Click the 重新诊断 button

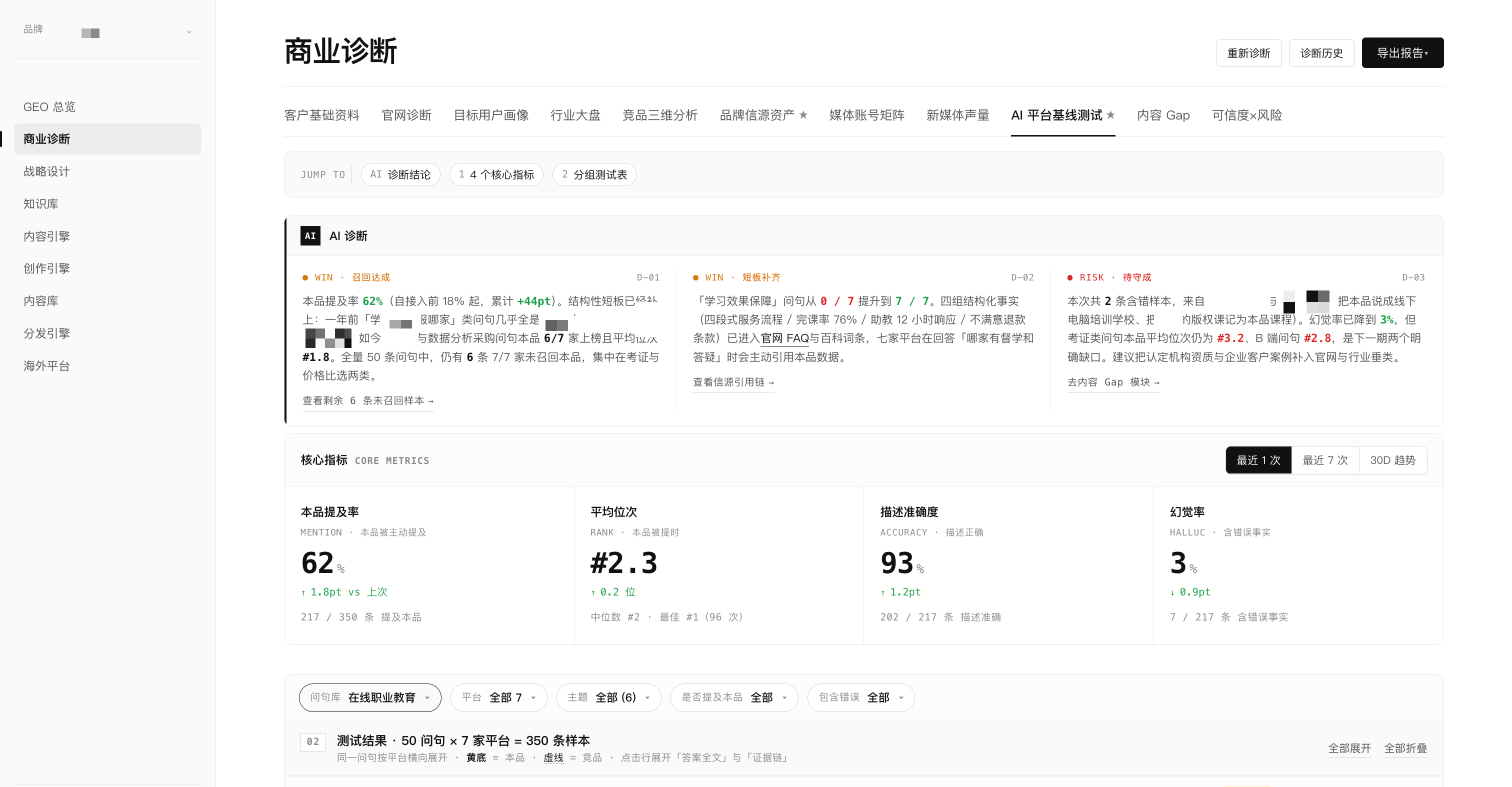click(1248, 53)
